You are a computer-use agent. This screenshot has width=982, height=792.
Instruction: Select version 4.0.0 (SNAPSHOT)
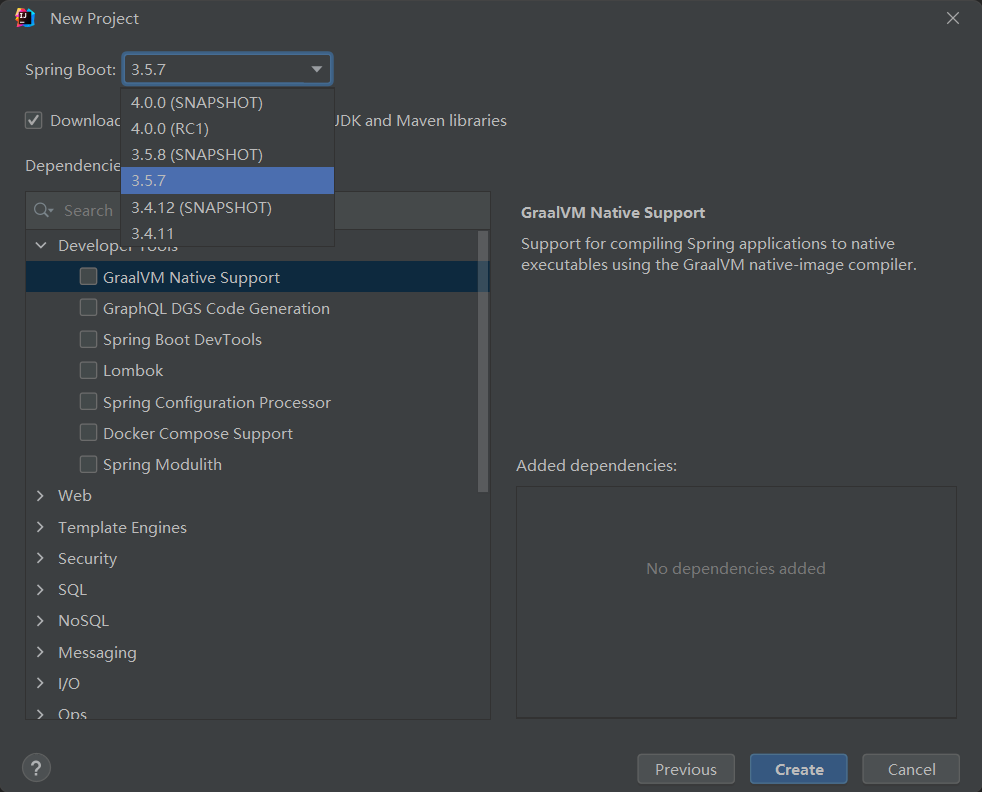pyautogui.click(x=227, y=102)
